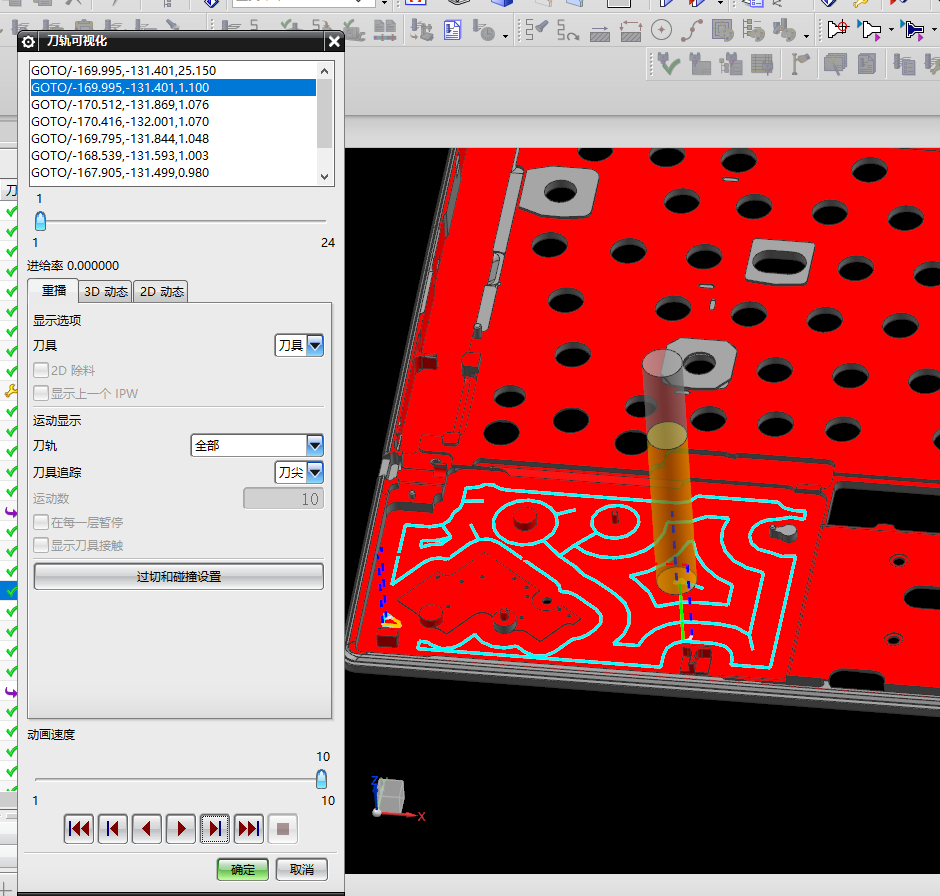
Task: Click the step forward playback button
Action: click(215, 828)
